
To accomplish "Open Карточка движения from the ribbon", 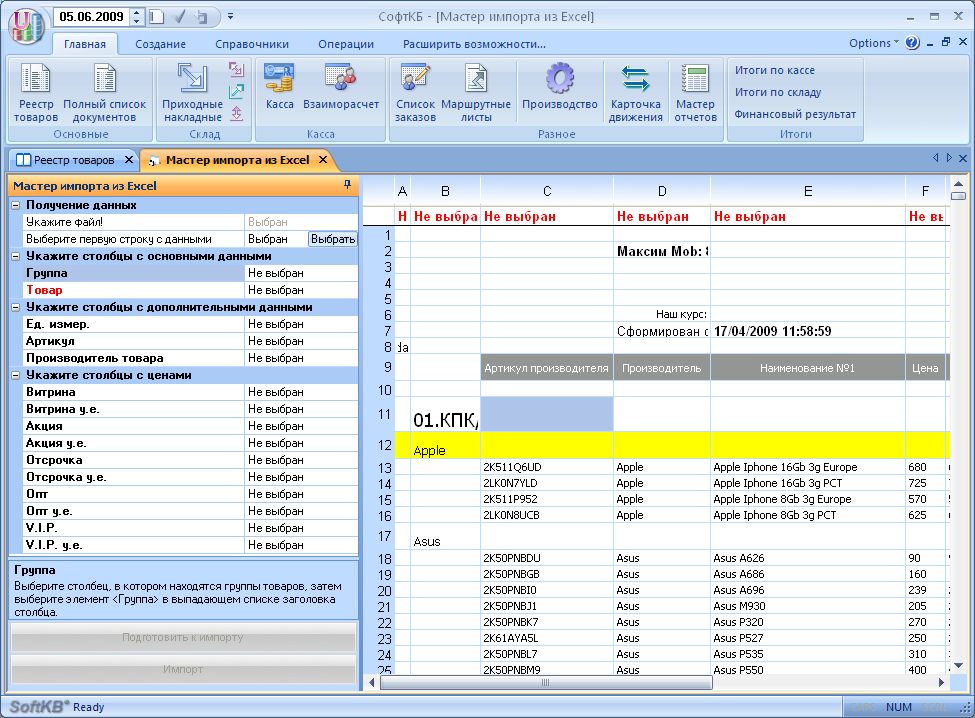I will 635,93.
